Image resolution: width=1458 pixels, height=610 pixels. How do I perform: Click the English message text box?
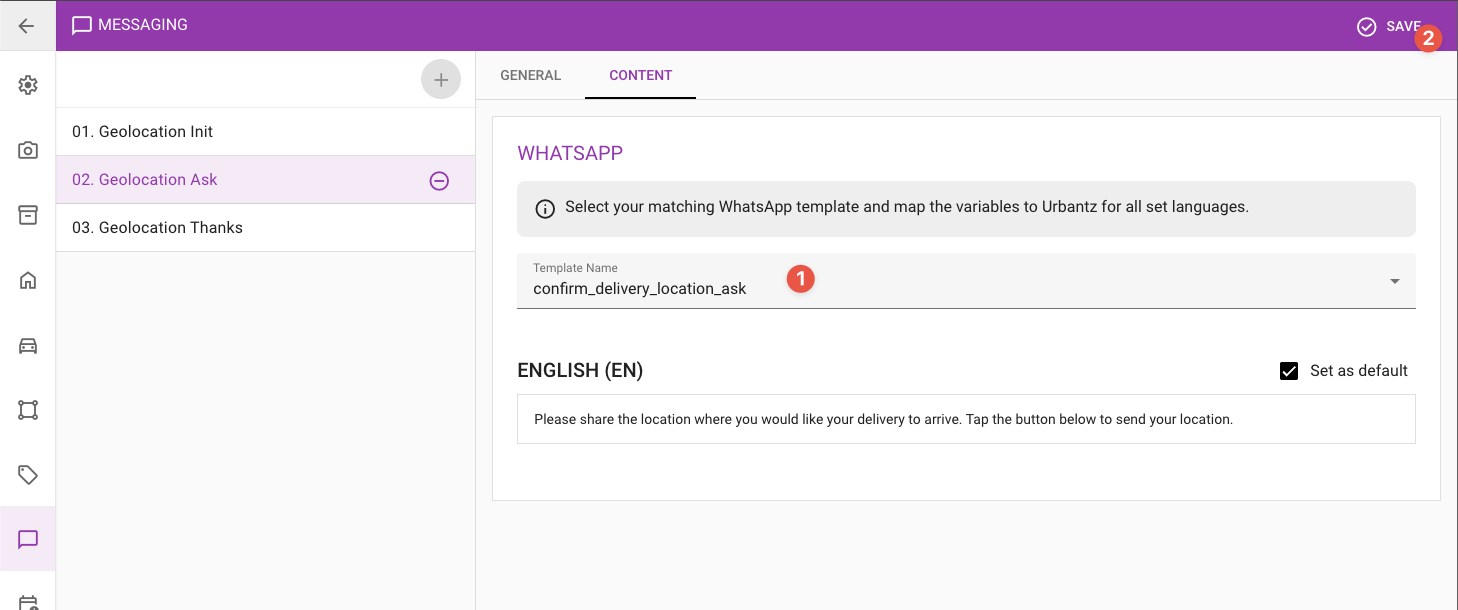point(966,419)
